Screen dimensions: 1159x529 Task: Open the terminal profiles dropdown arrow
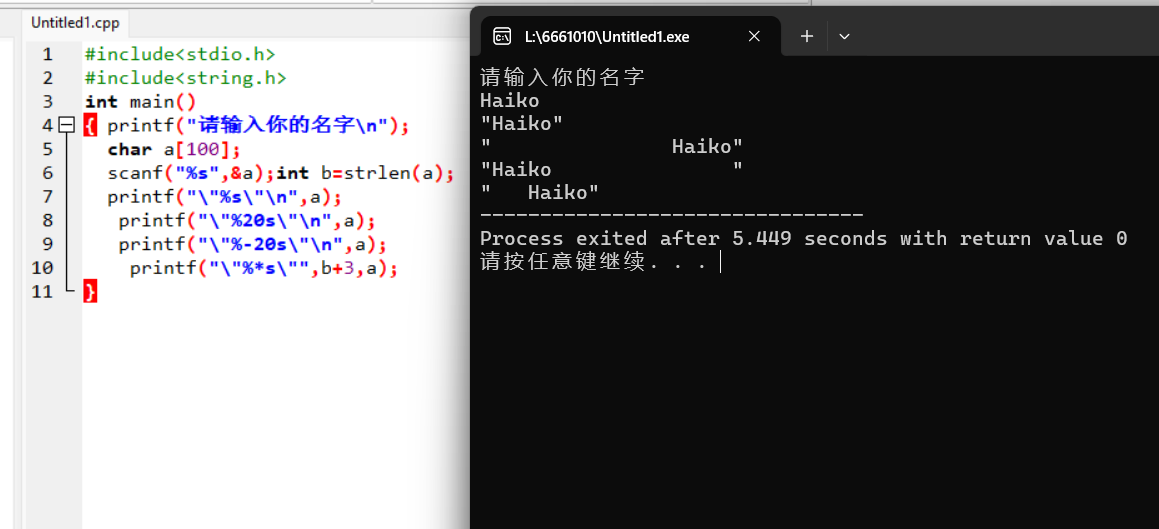coord(844,36)
